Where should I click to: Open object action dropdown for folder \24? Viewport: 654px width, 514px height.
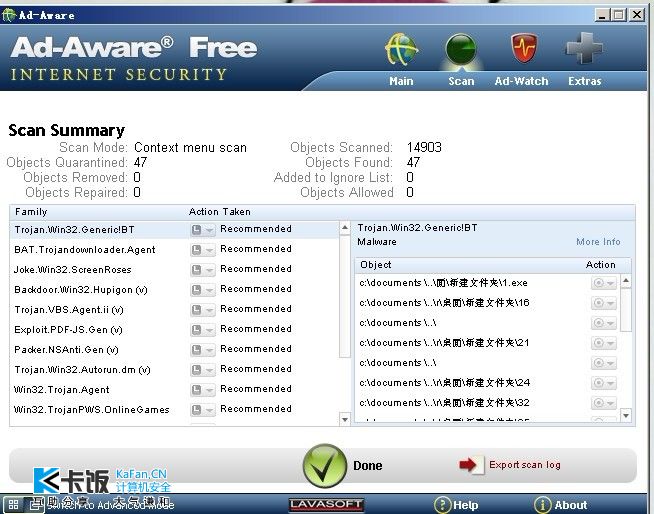(x=604, y=383)
